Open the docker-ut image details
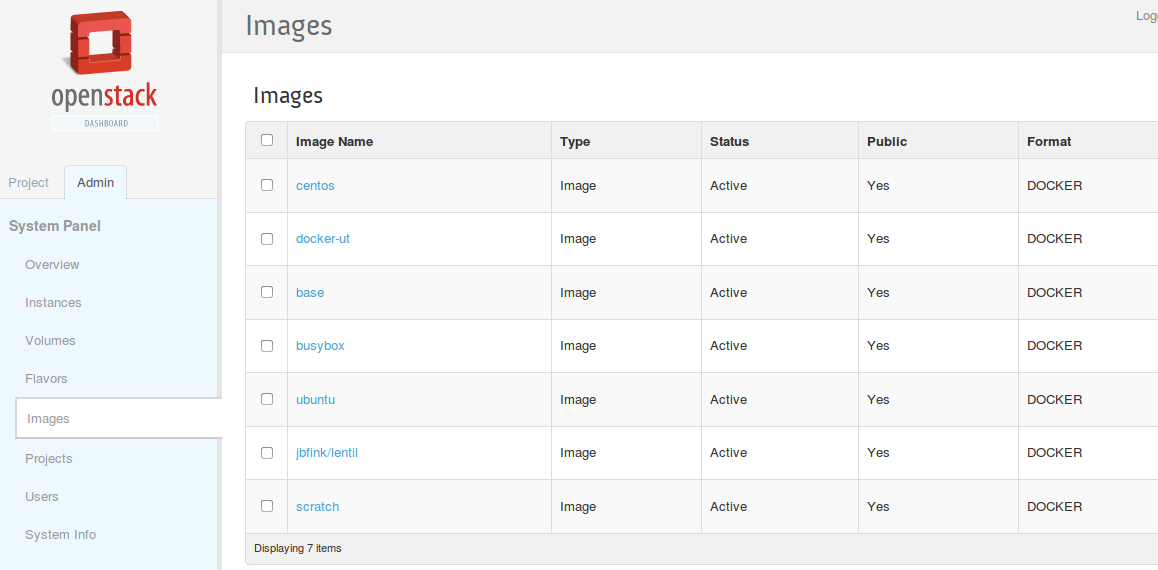 pyautogui.click(x=323, y=239)
